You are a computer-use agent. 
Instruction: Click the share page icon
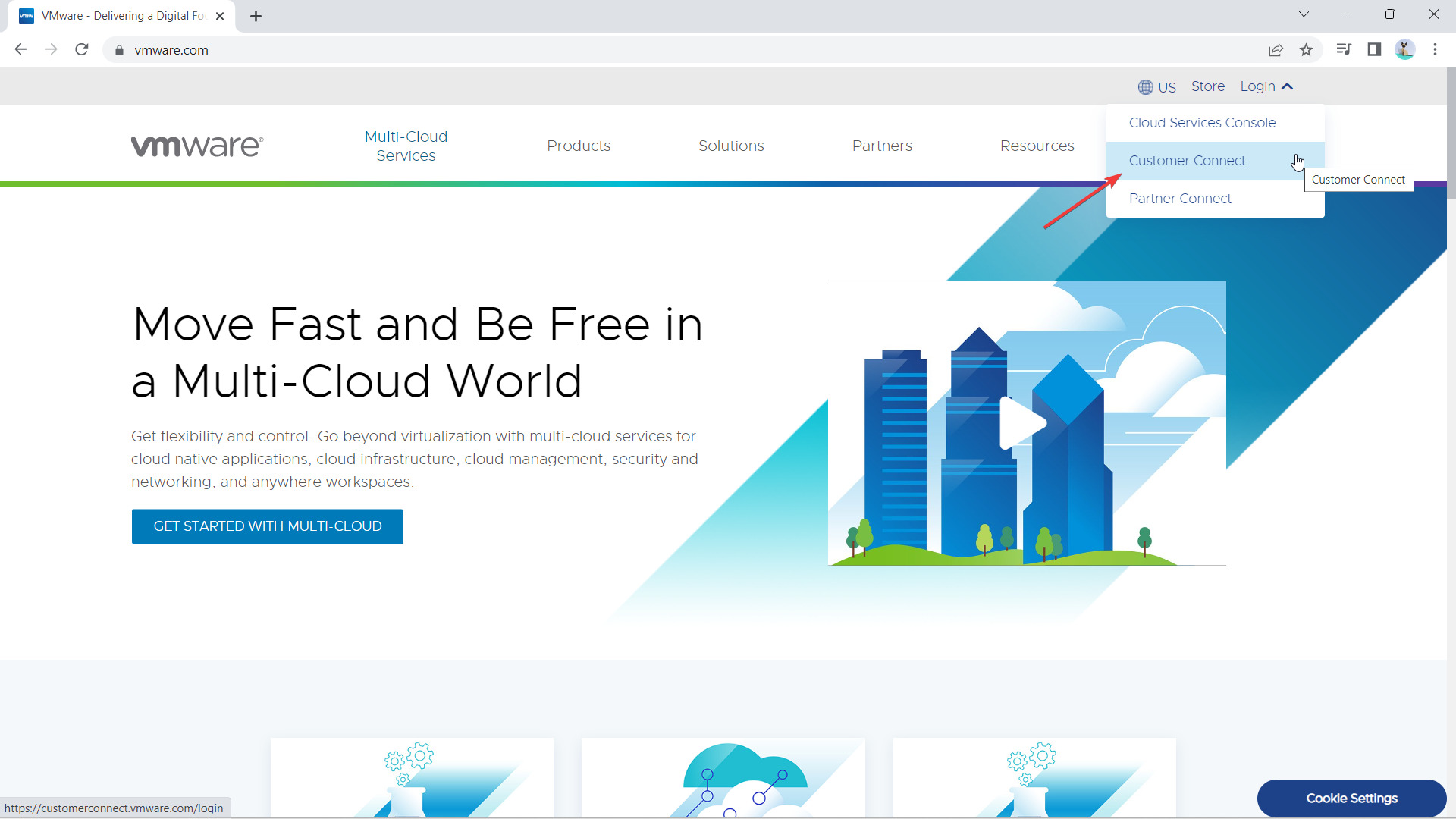1276,50
